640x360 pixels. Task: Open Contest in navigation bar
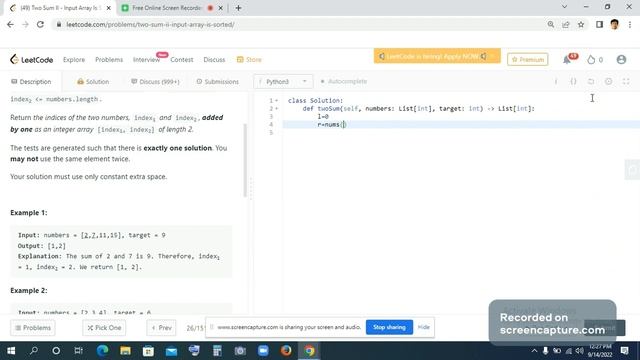click(182, 60)
